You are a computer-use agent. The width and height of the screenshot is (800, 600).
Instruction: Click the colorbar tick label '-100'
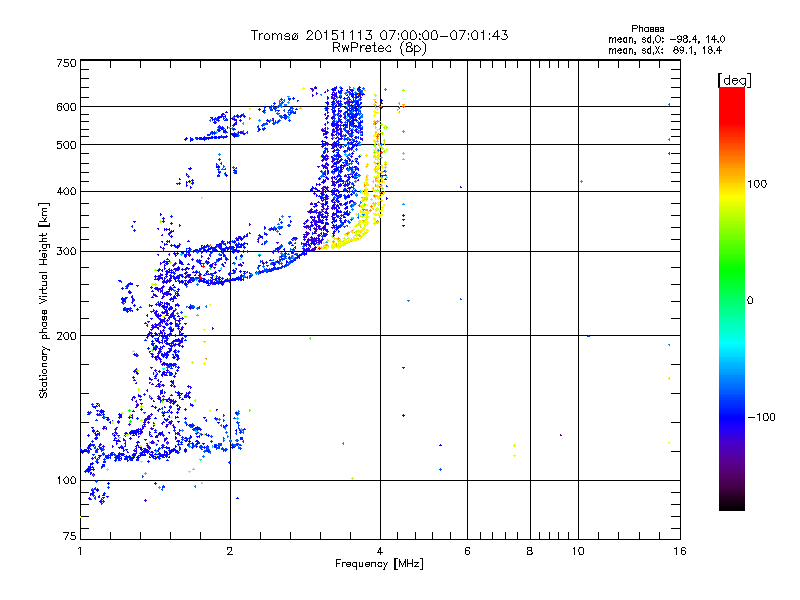point(761,417)
